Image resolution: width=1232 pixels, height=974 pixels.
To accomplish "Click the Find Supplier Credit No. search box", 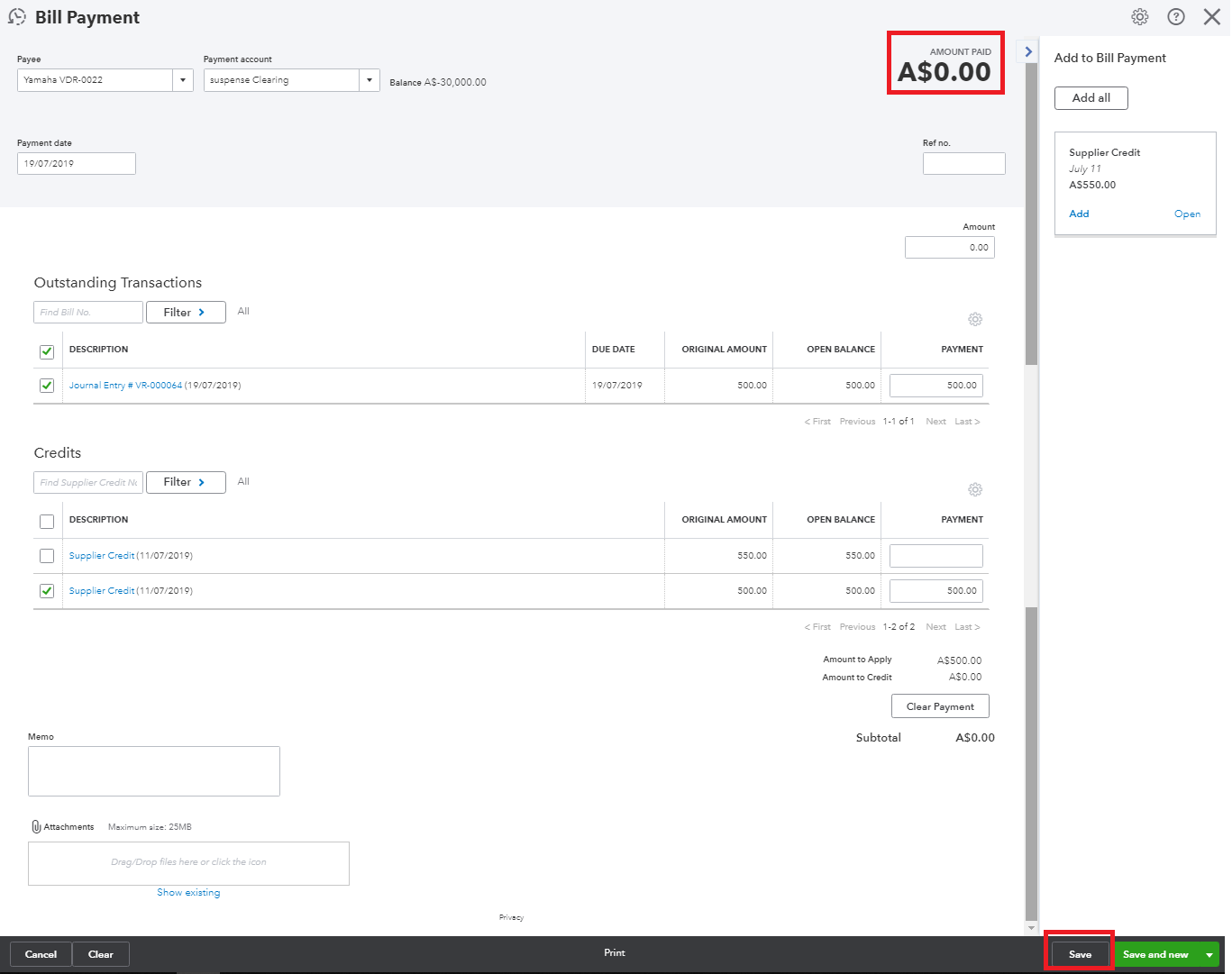I will [88, 482].
